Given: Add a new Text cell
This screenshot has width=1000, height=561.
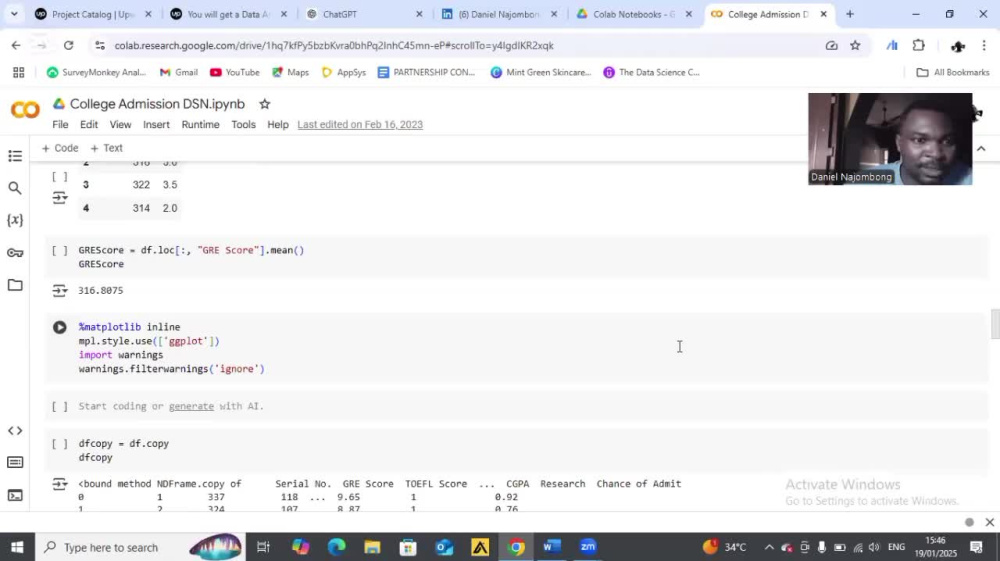Looking at the screenshot, I should coord(107,148).
